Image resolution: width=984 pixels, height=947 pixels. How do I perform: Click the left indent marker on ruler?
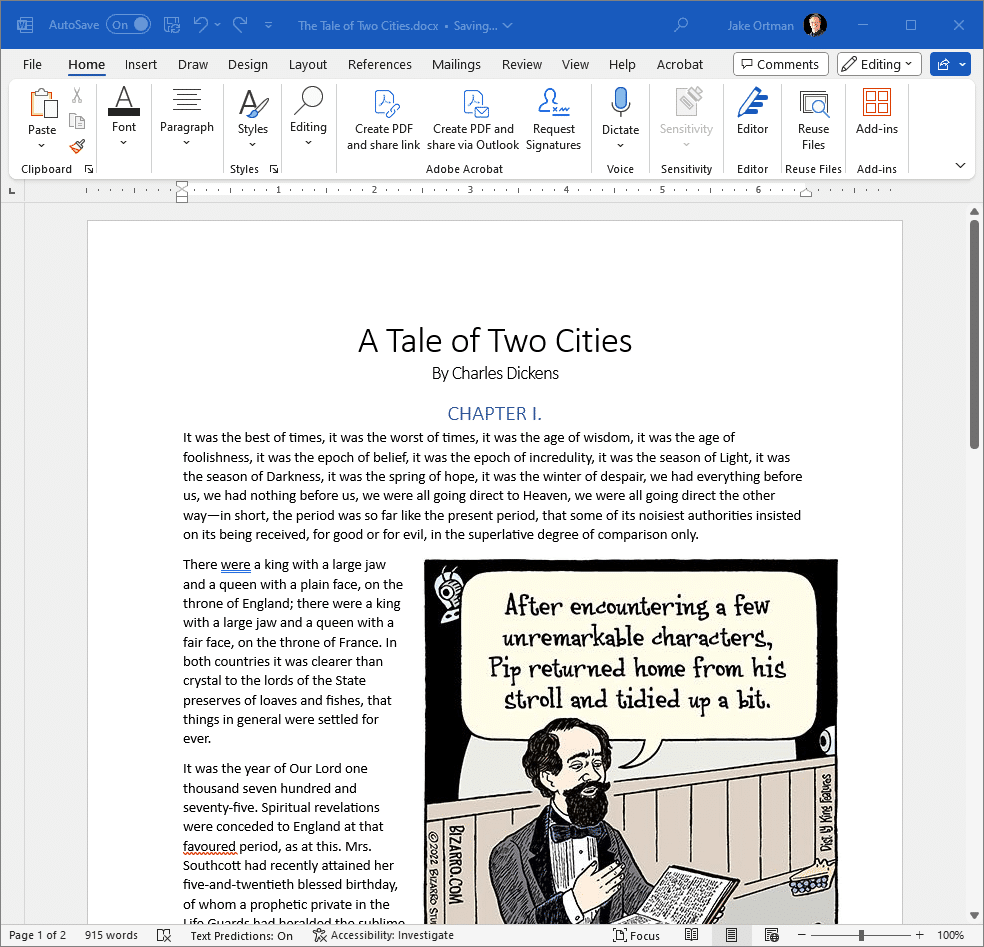[x=182, y=192]
